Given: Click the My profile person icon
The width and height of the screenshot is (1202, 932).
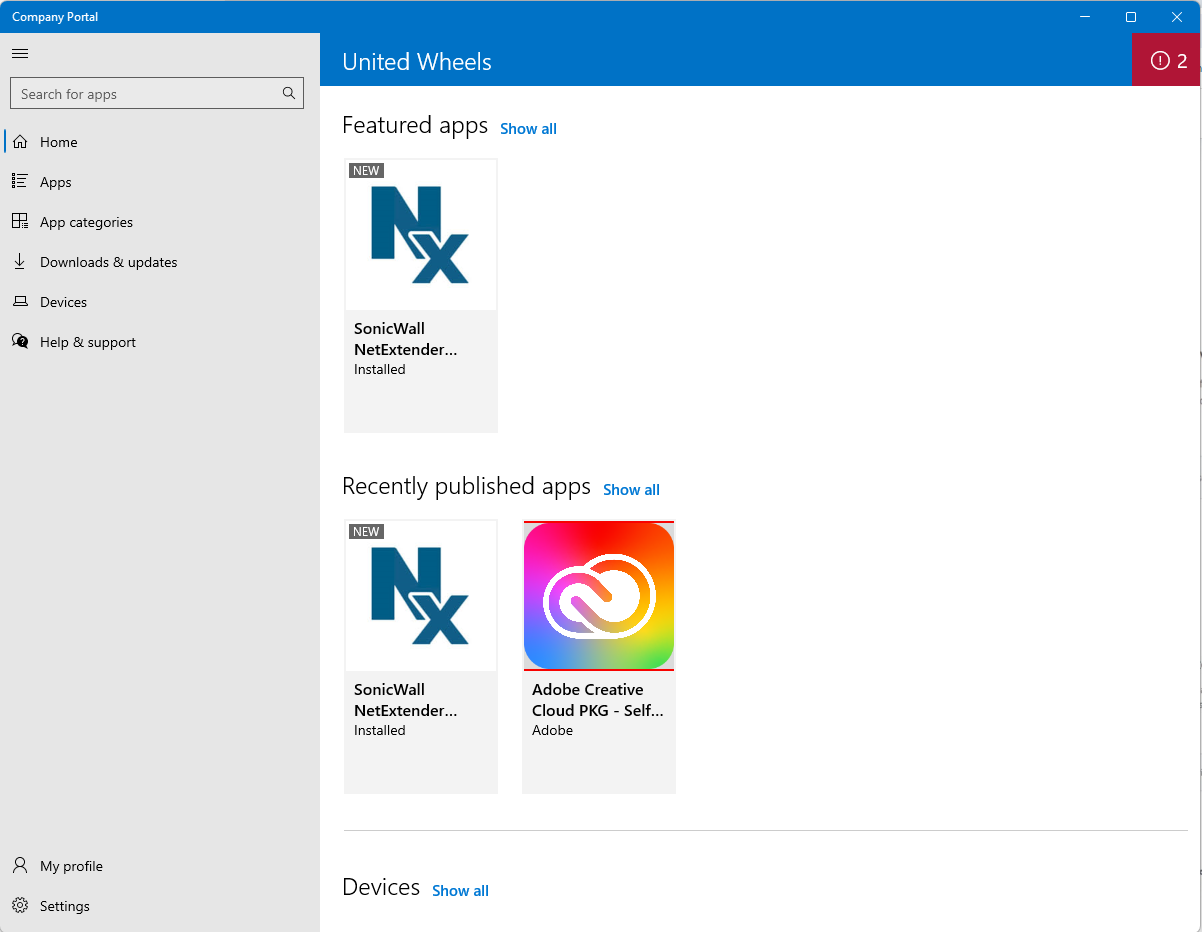Looking at the screenshot, I should (x=20, y=865).
